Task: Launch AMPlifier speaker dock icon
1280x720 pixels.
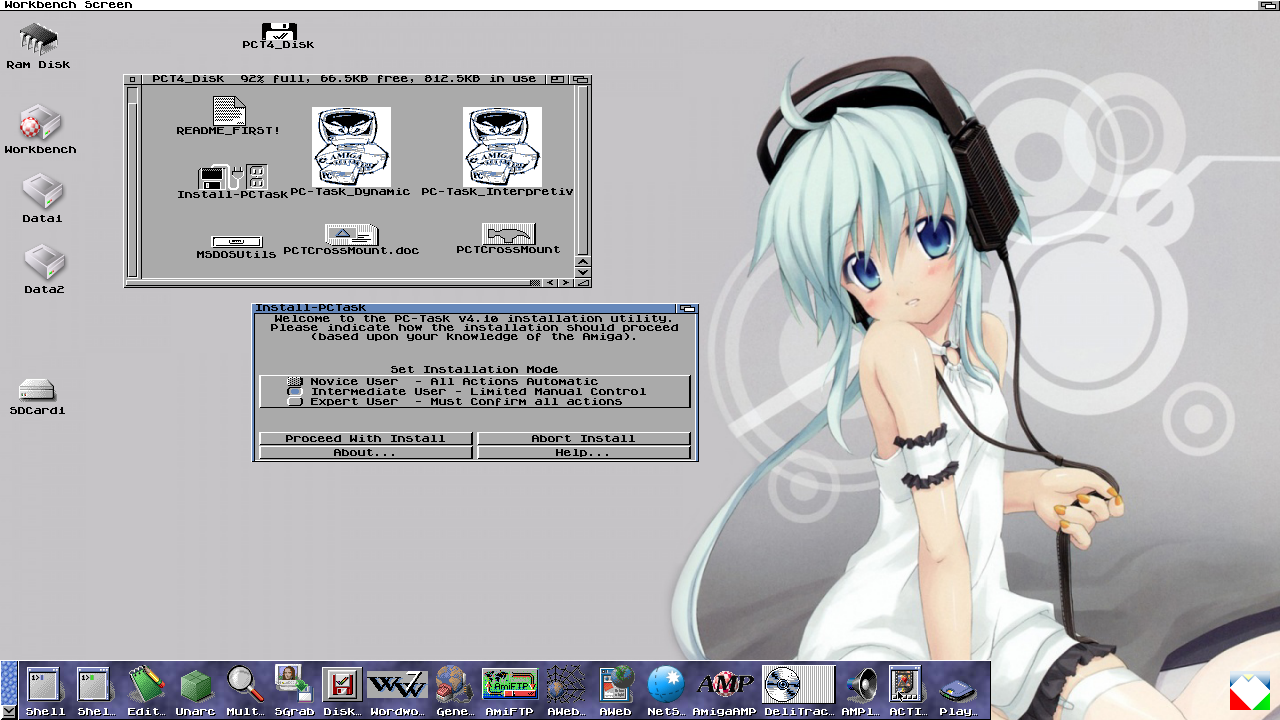Action: coord(860,691)
